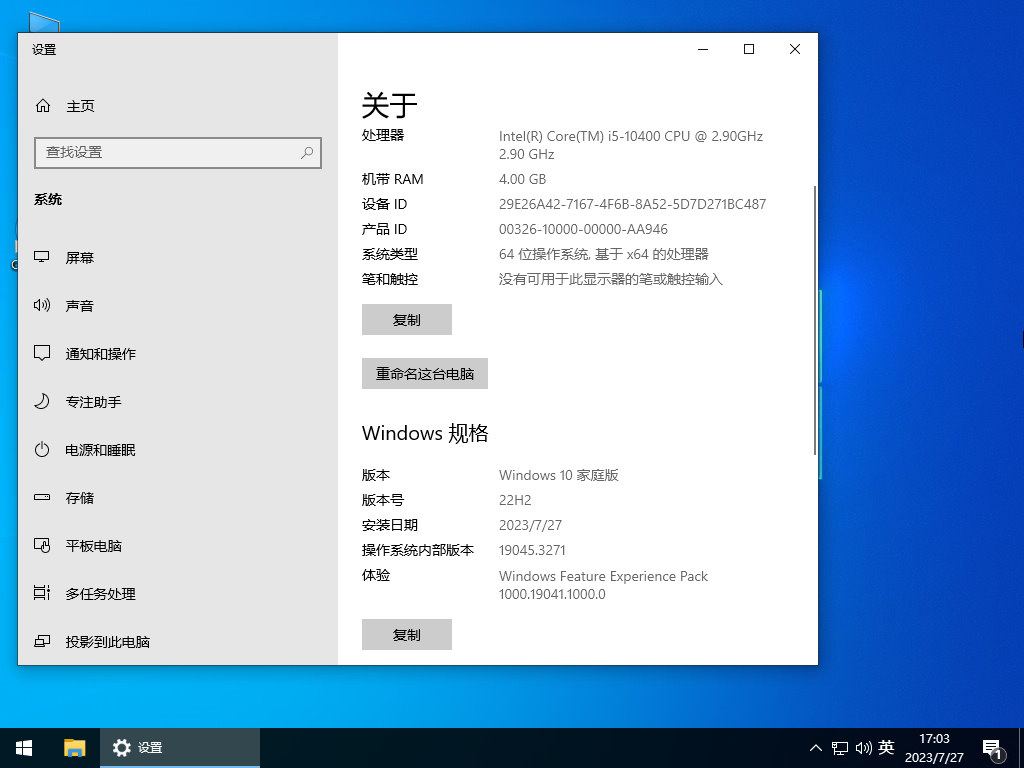Mute the speaker in system tray
The height and width of the screenshot is (768, 1024).
[864, 747]
